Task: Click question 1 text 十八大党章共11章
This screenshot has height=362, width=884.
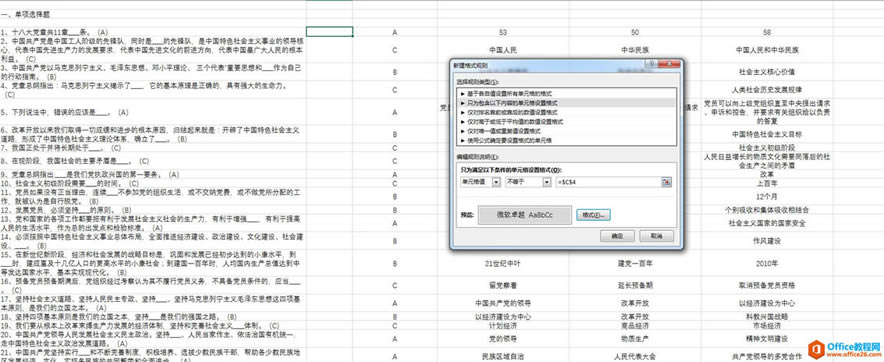Action: (39, 33)
